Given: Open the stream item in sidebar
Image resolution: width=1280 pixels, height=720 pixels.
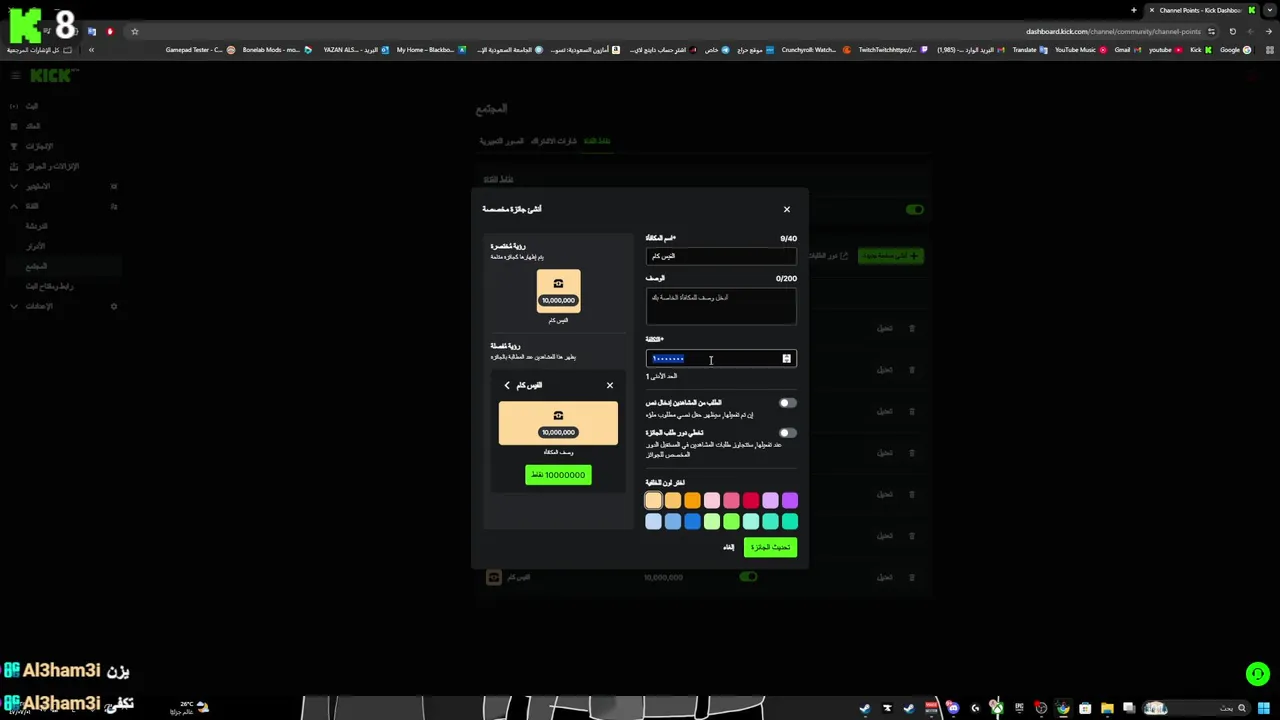Looking at the screenshot, I should pyautogui.click(x=32, y=106).
